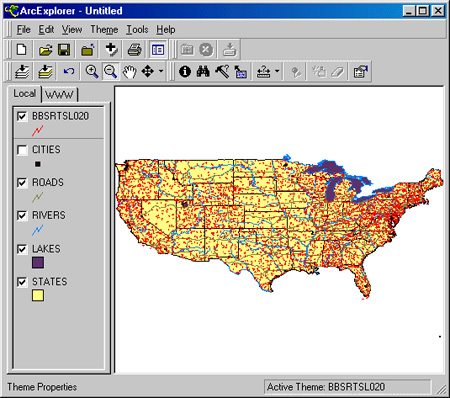Open the Tools menu
The height and width of the screenshot is (398, 450).
[137, 30]
